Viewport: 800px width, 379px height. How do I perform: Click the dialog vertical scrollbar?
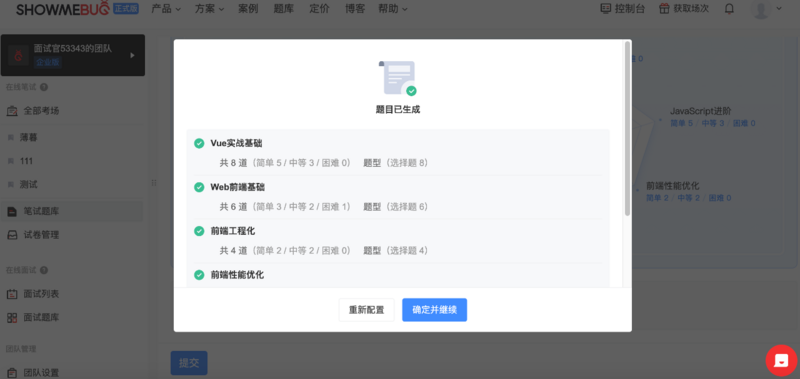(628, 128)
